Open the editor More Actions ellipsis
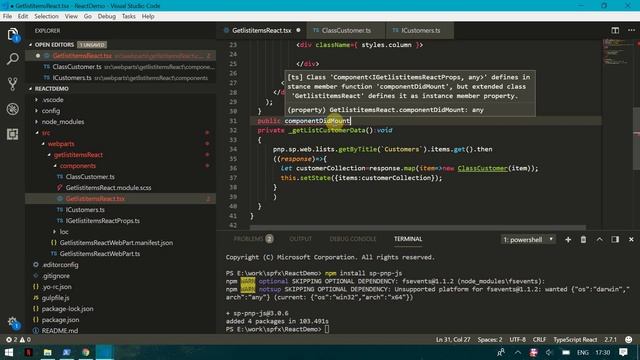Image resolution: width=640 pixels, height=360 pixels. point(631,30)
